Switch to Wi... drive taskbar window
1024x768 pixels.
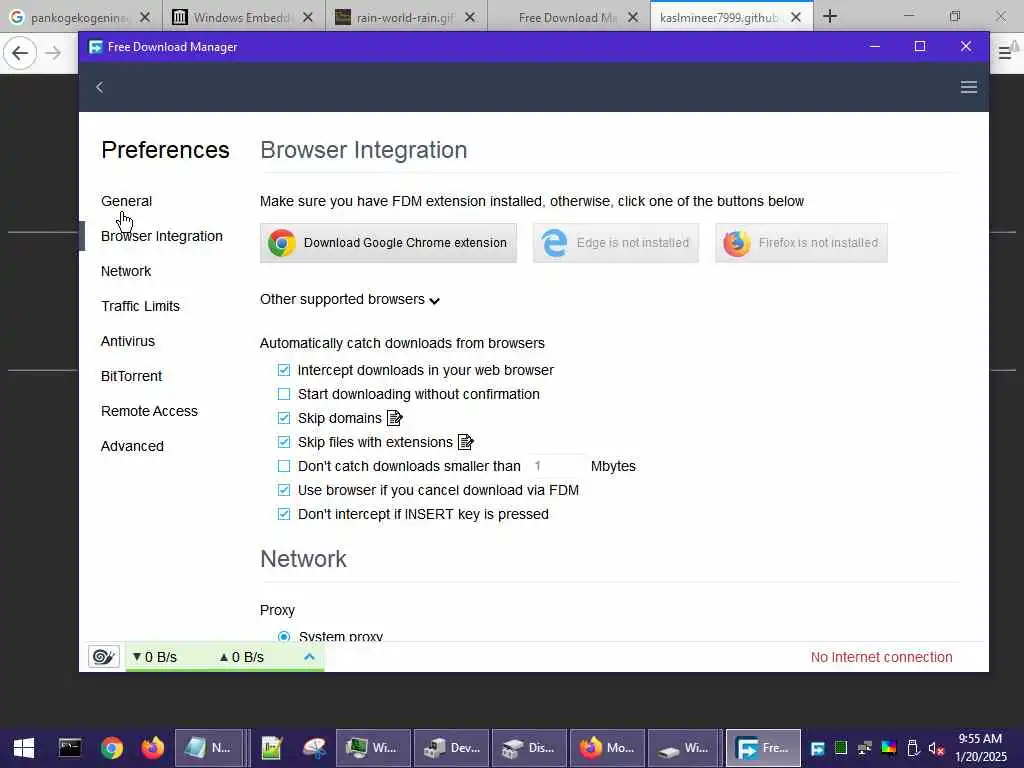[x=685, y=748]
